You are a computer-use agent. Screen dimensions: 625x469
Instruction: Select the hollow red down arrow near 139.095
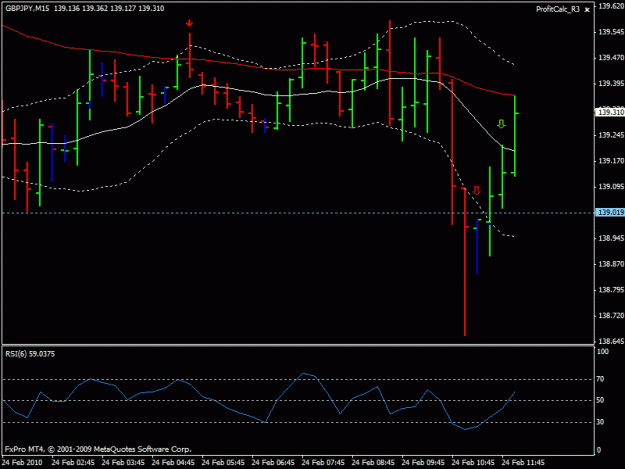(x=477, y=190)
